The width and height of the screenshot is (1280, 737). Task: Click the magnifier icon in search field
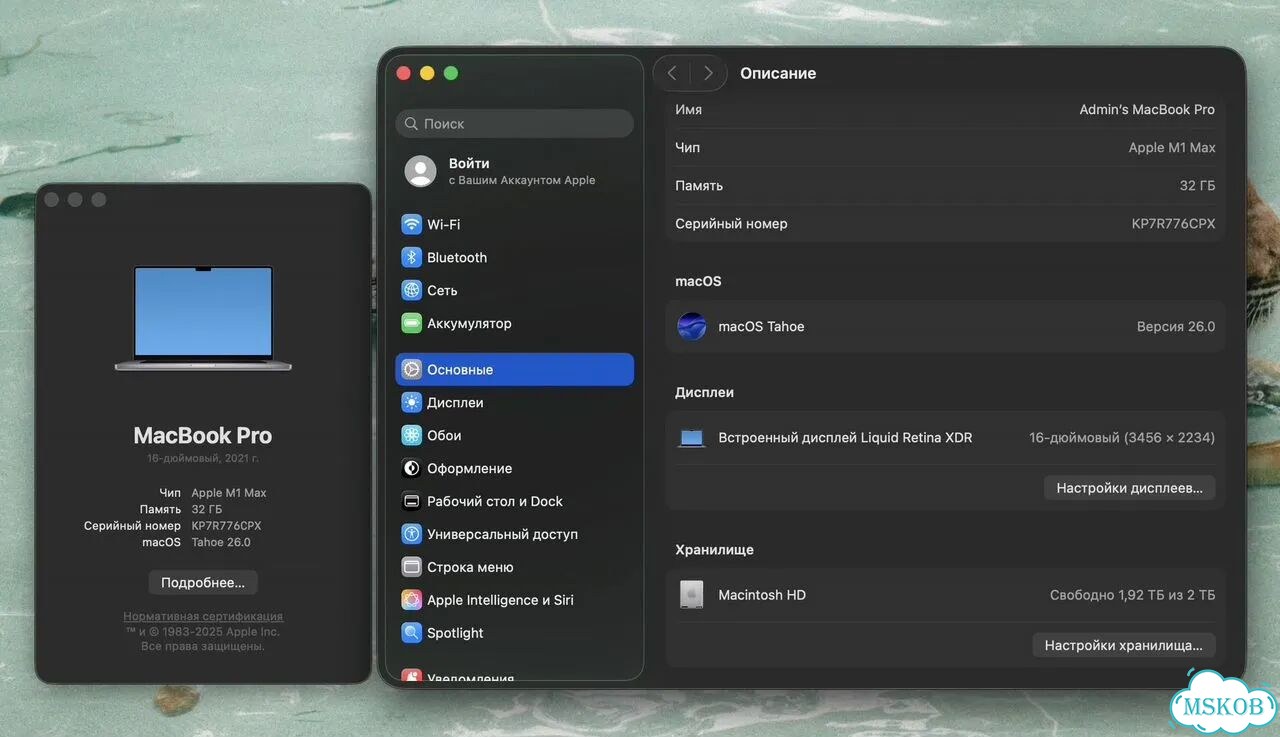(410, 124)
